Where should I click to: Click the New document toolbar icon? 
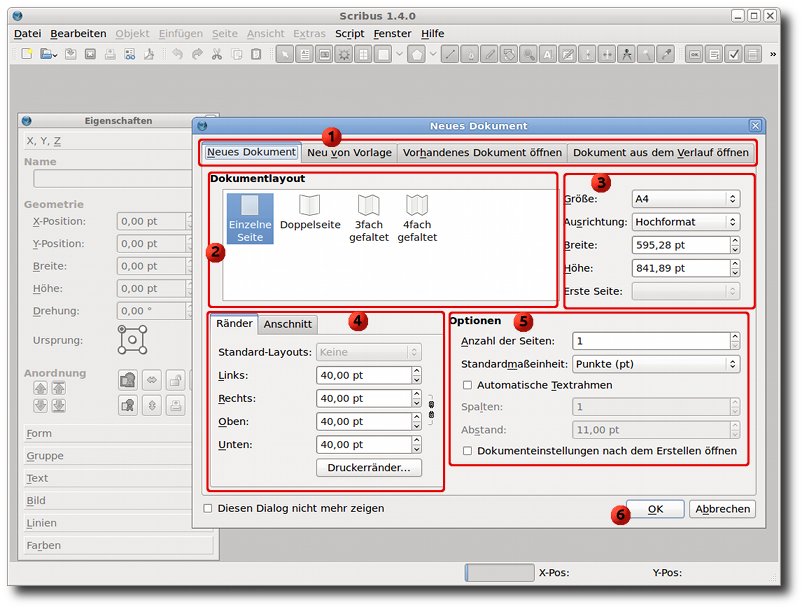(x=27, y=54)
